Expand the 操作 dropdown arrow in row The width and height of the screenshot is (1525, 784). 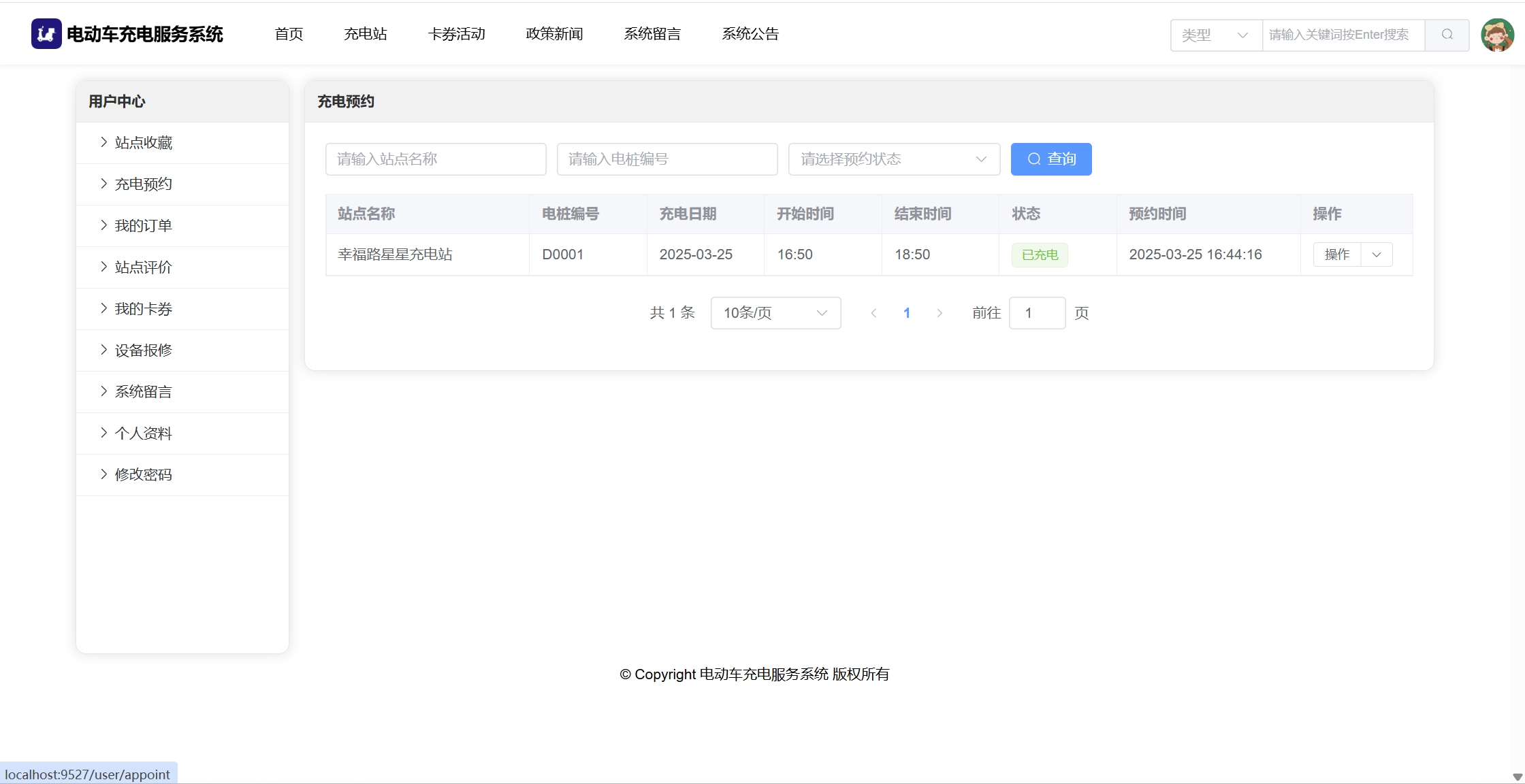coord(1377,255)
